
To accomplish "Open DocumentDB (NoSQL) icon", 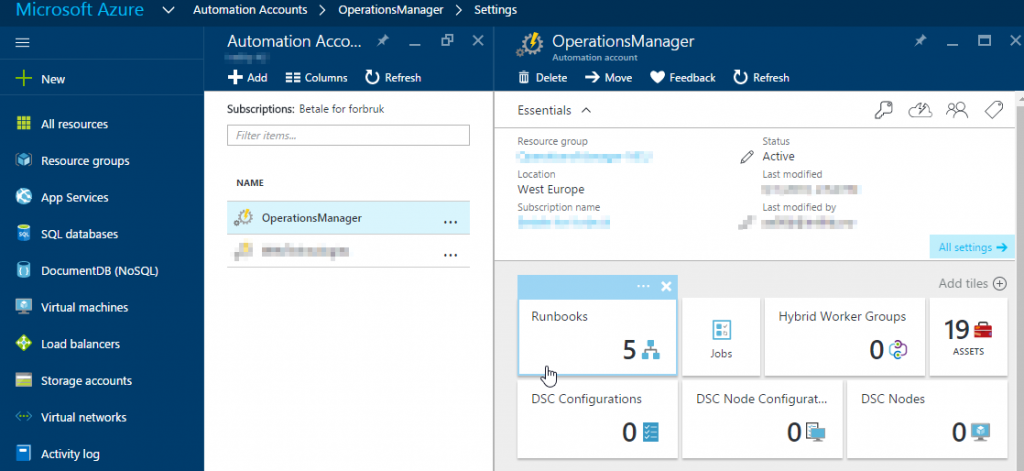I will [x=24, y=270].
